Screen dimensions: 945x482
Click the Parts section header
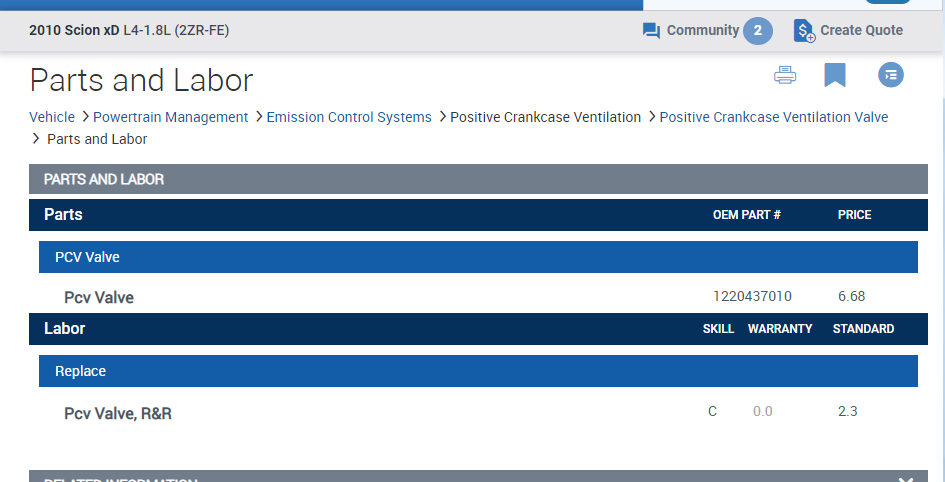(63, 215)
